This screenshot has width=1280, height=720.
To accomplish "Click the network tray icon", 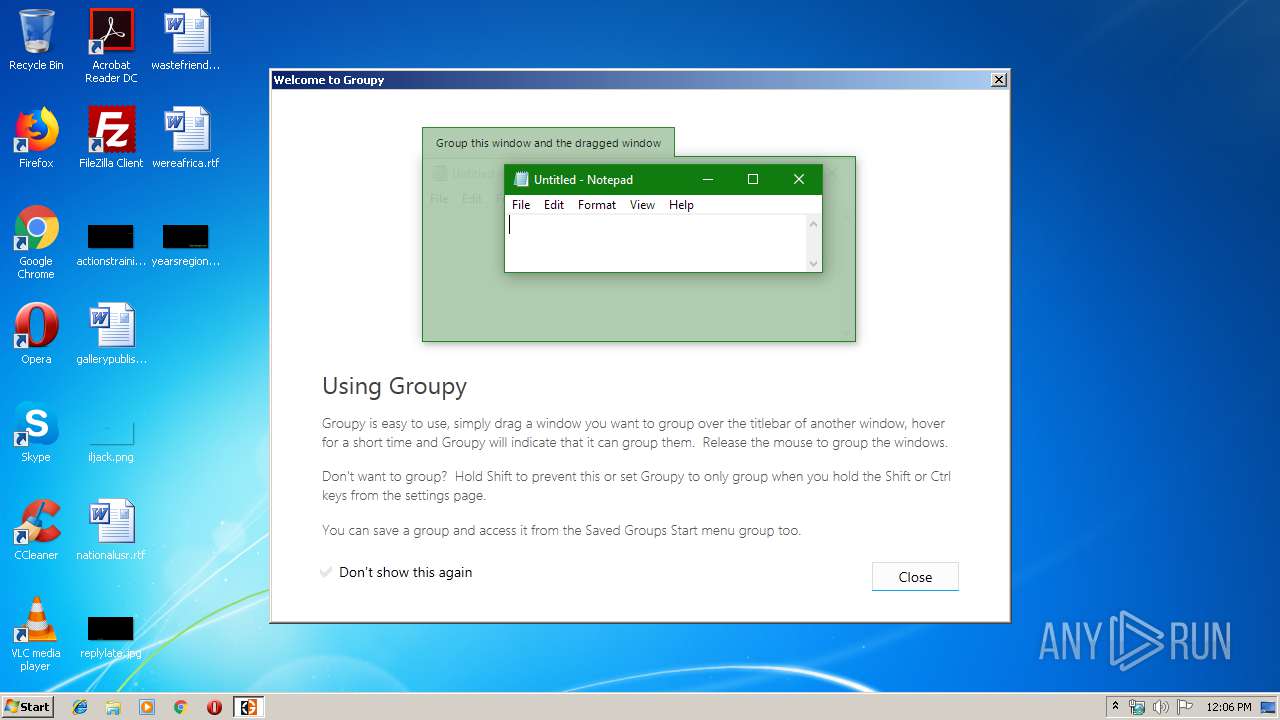I will pos(1137,707).
